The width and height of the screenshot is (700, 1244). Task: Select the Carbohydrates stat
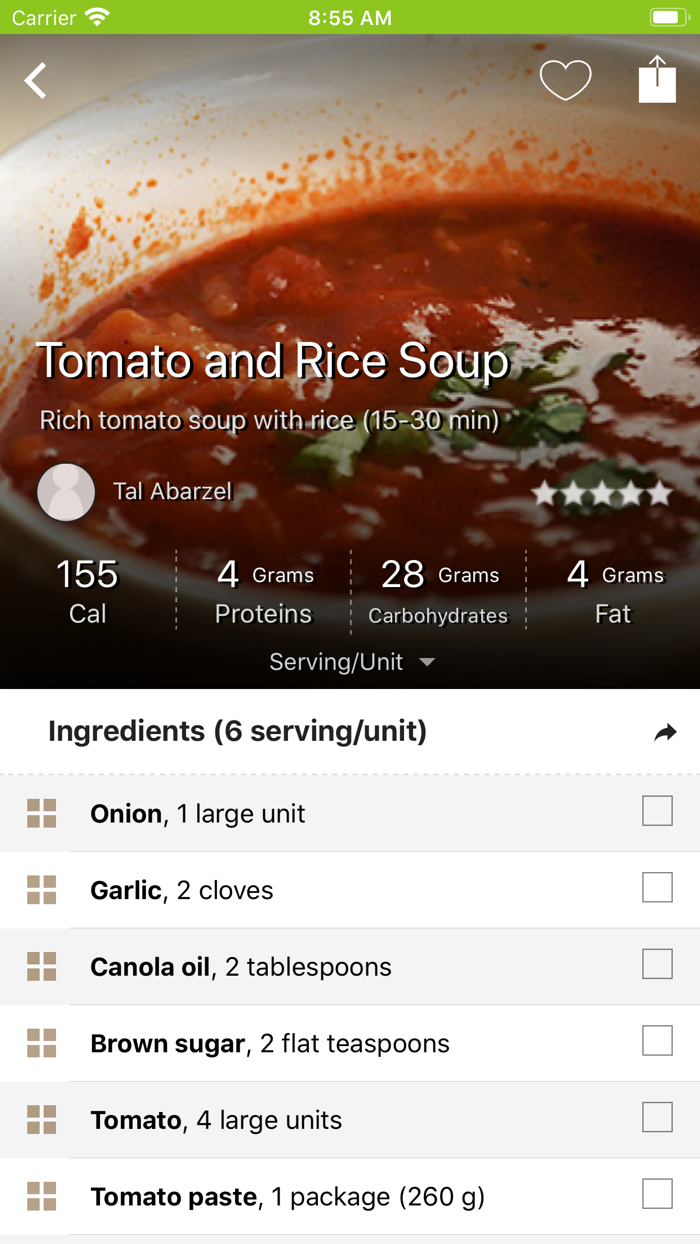pos(437,590)
